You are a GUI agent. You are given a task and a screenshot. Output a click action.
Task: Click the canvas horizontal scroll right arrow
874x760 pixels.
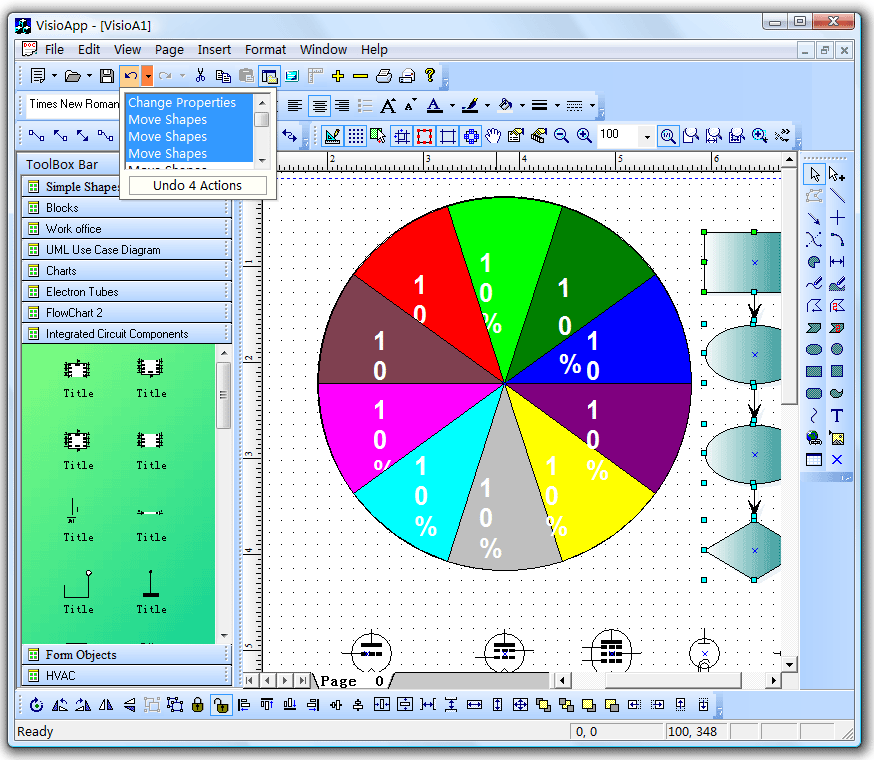(x=773, y=680)
